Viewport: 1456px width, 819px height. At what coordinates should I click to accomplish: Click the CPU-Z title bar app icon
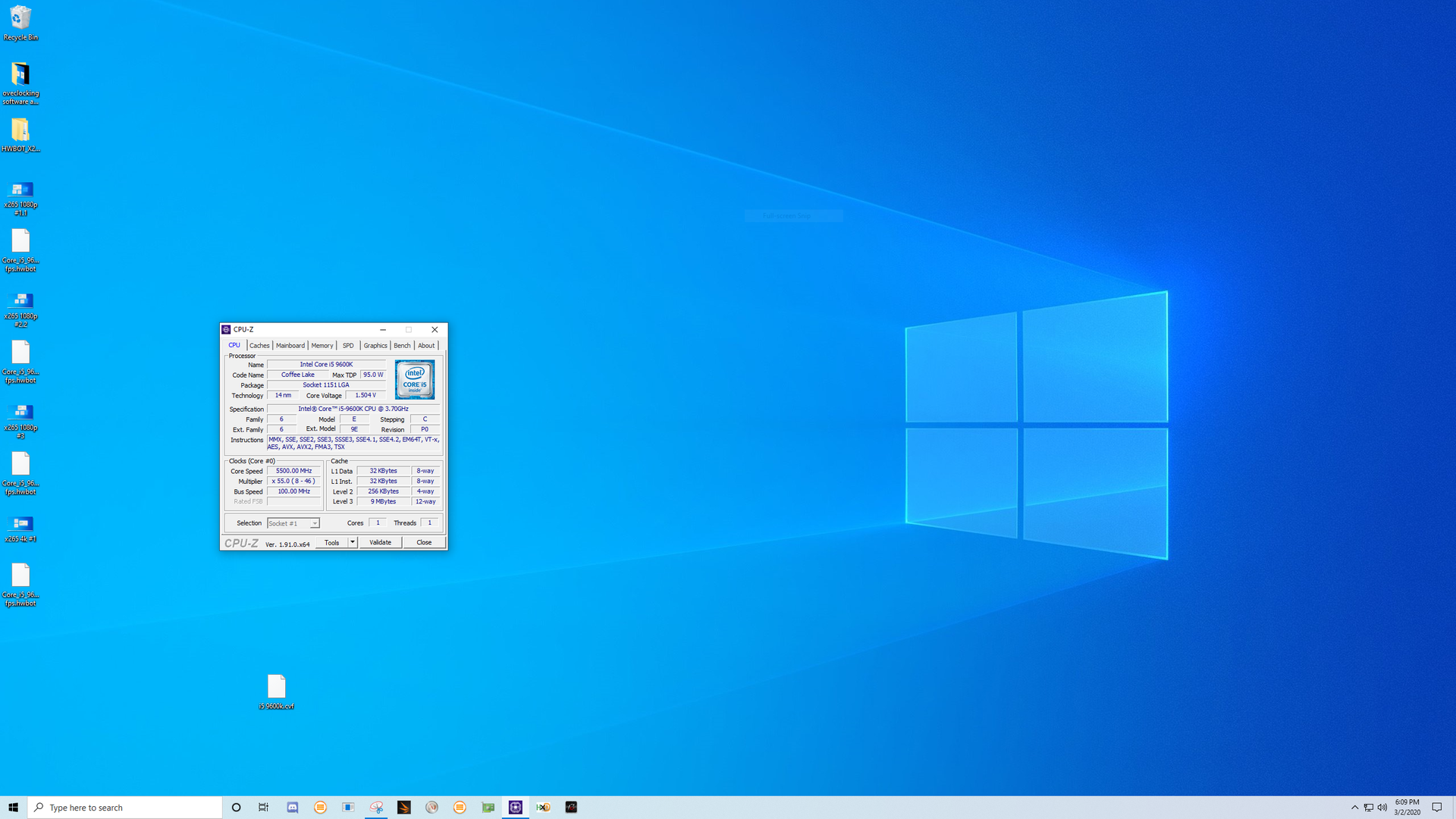pos(226,330)
